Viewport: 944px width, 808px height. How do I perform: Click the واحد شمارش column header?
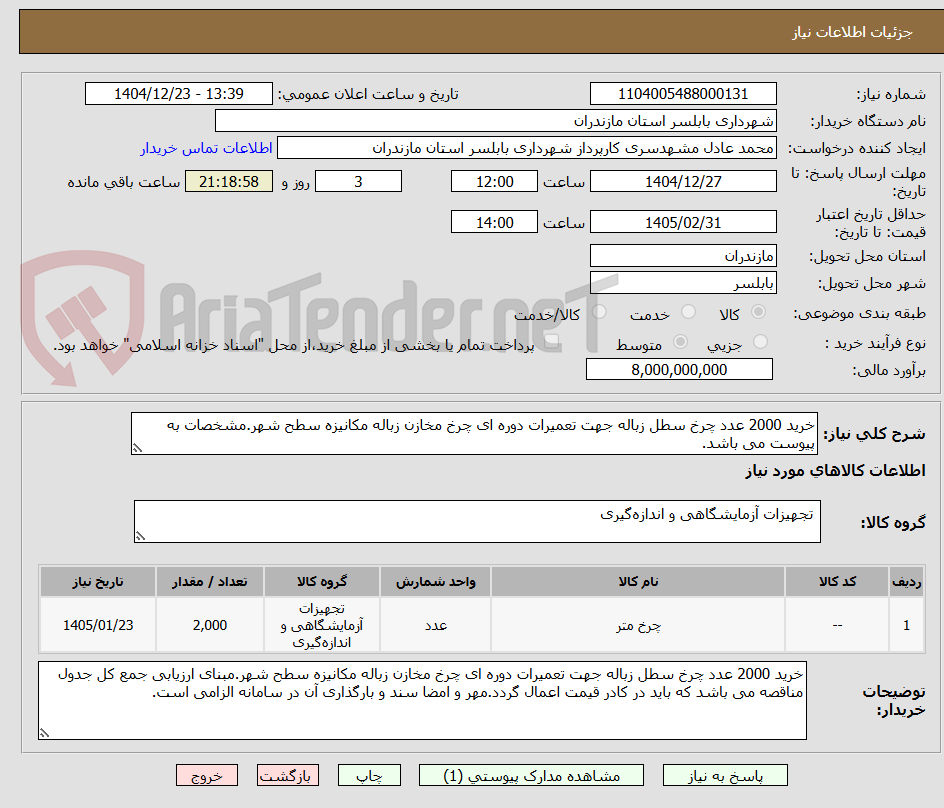point(436,582)
